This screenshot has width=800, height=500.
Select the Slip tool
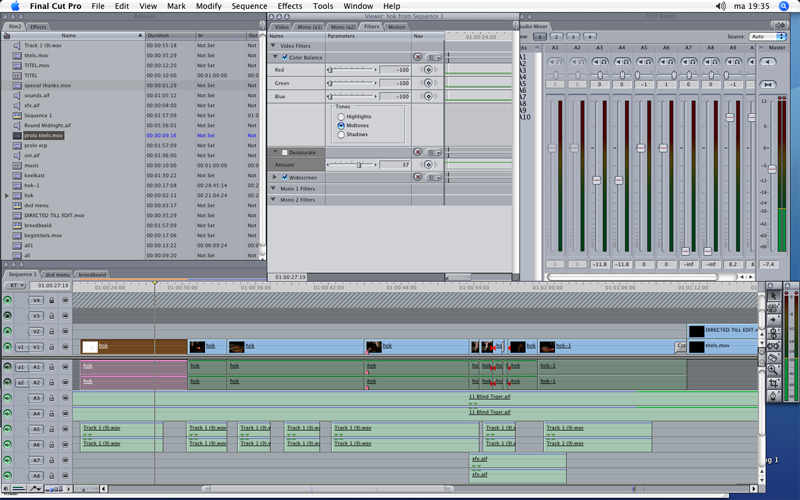(x=773, y=345)
